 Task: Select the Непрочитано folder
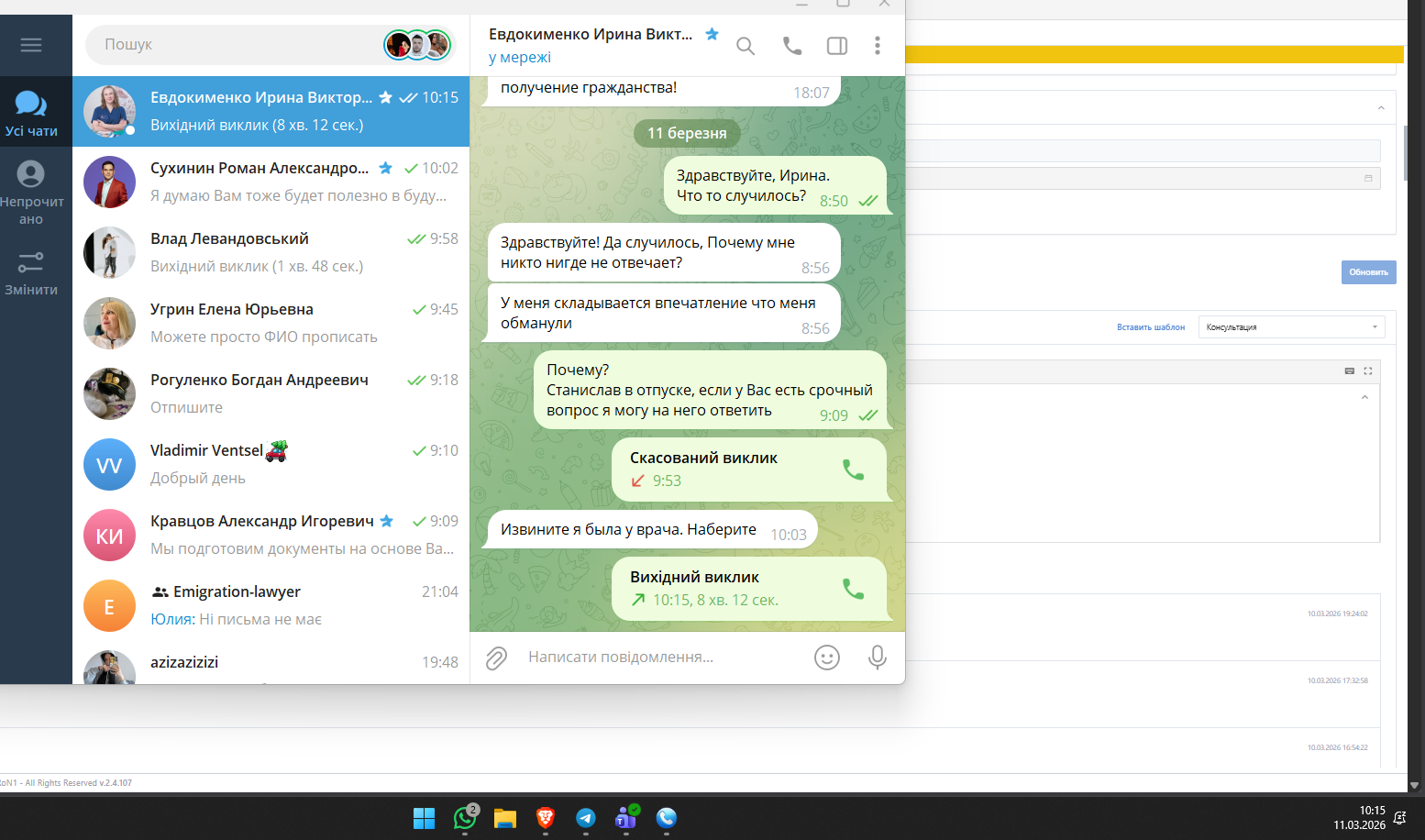(31, 193)
